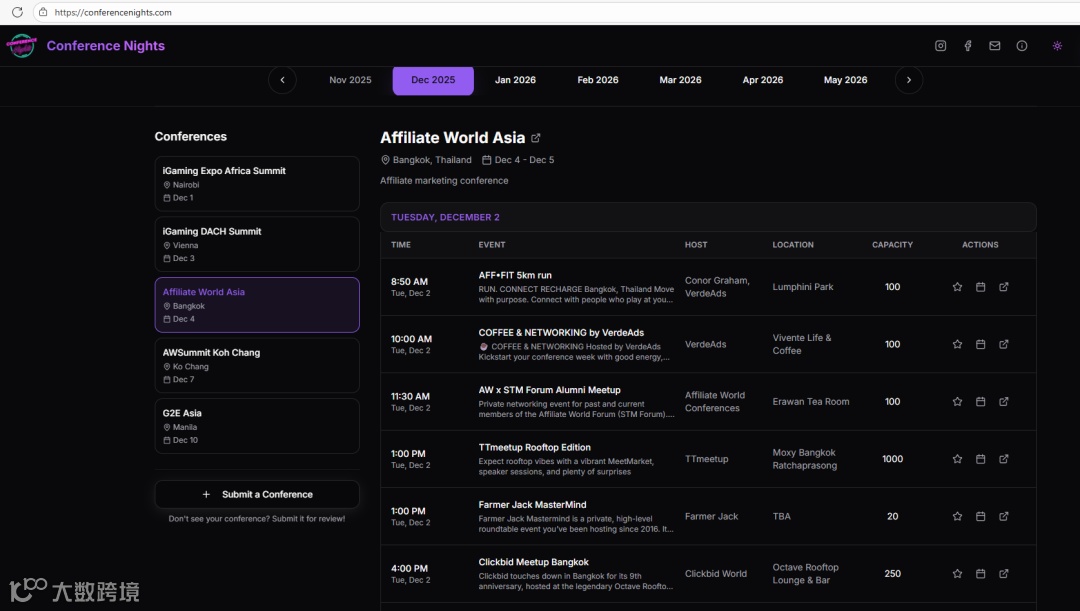Image resolution: width=1080 pixels, height=611 pixels.
Task: Favorite the AFF•FIT 5km run event
Action: (957, 287)
